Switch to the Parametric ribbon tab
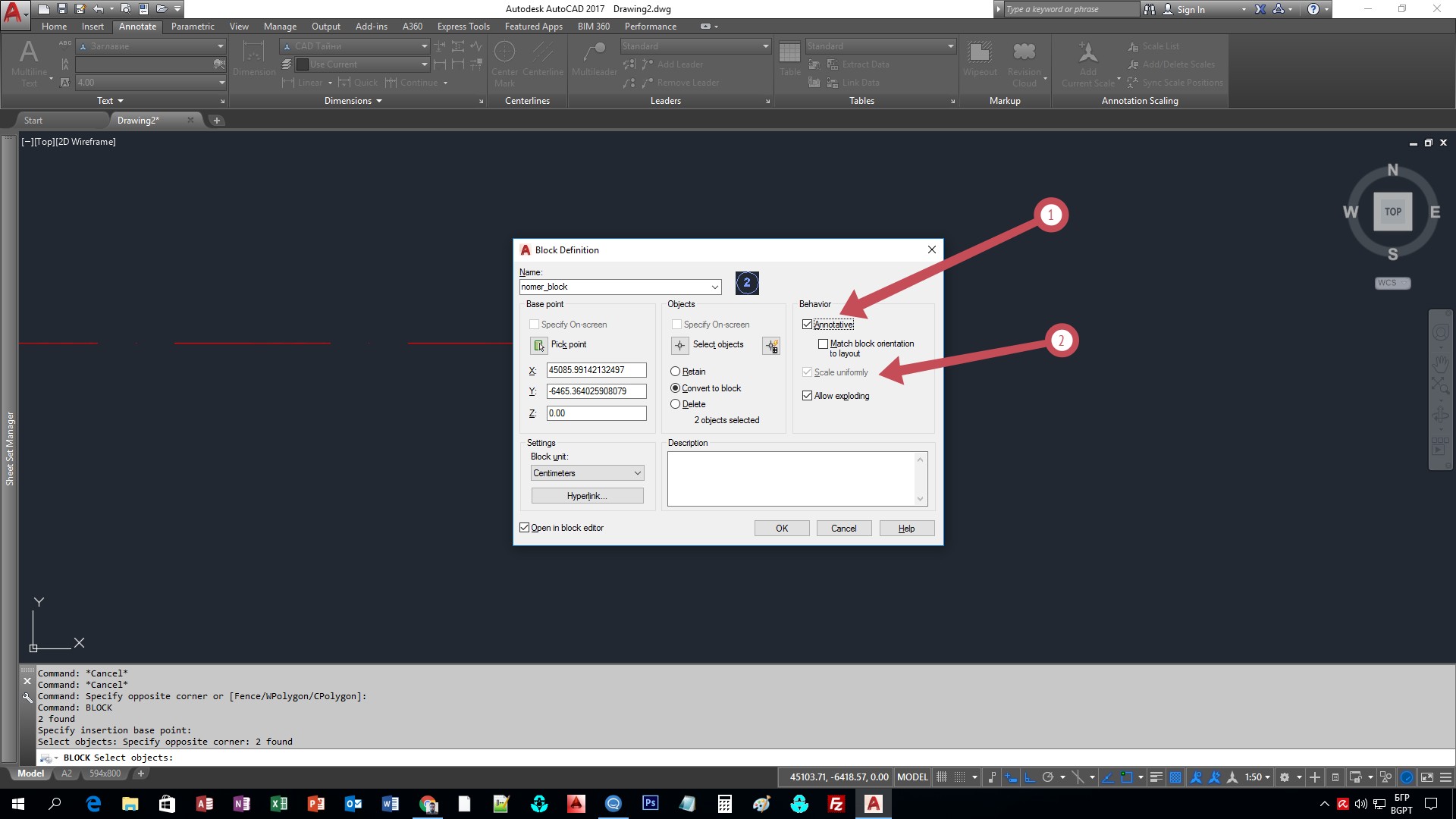1456x819 pixels. 193,26
